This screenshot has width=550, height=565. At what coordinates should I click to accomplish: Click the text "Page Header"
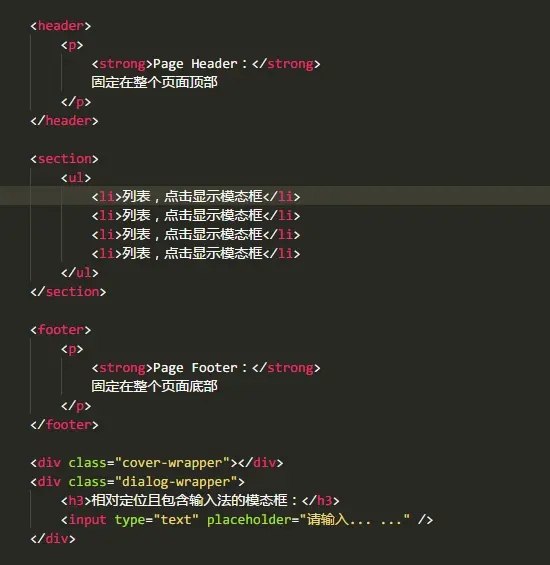coord(195,64)
